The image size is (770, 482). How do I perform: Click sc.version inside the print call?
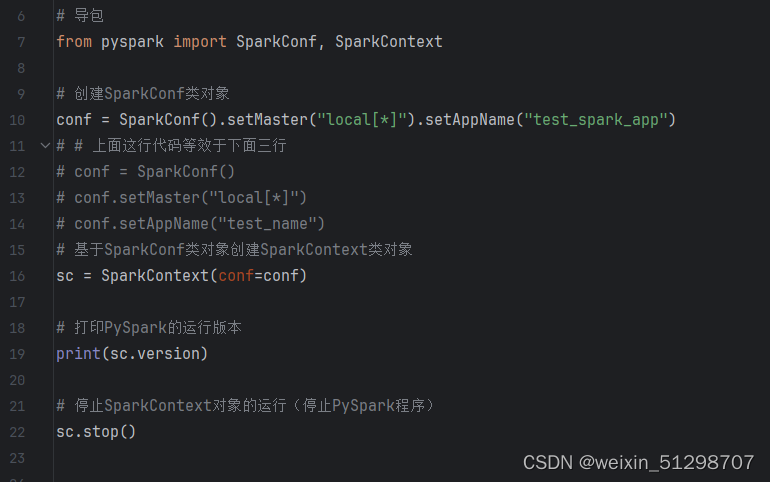(x=155, y=354)
